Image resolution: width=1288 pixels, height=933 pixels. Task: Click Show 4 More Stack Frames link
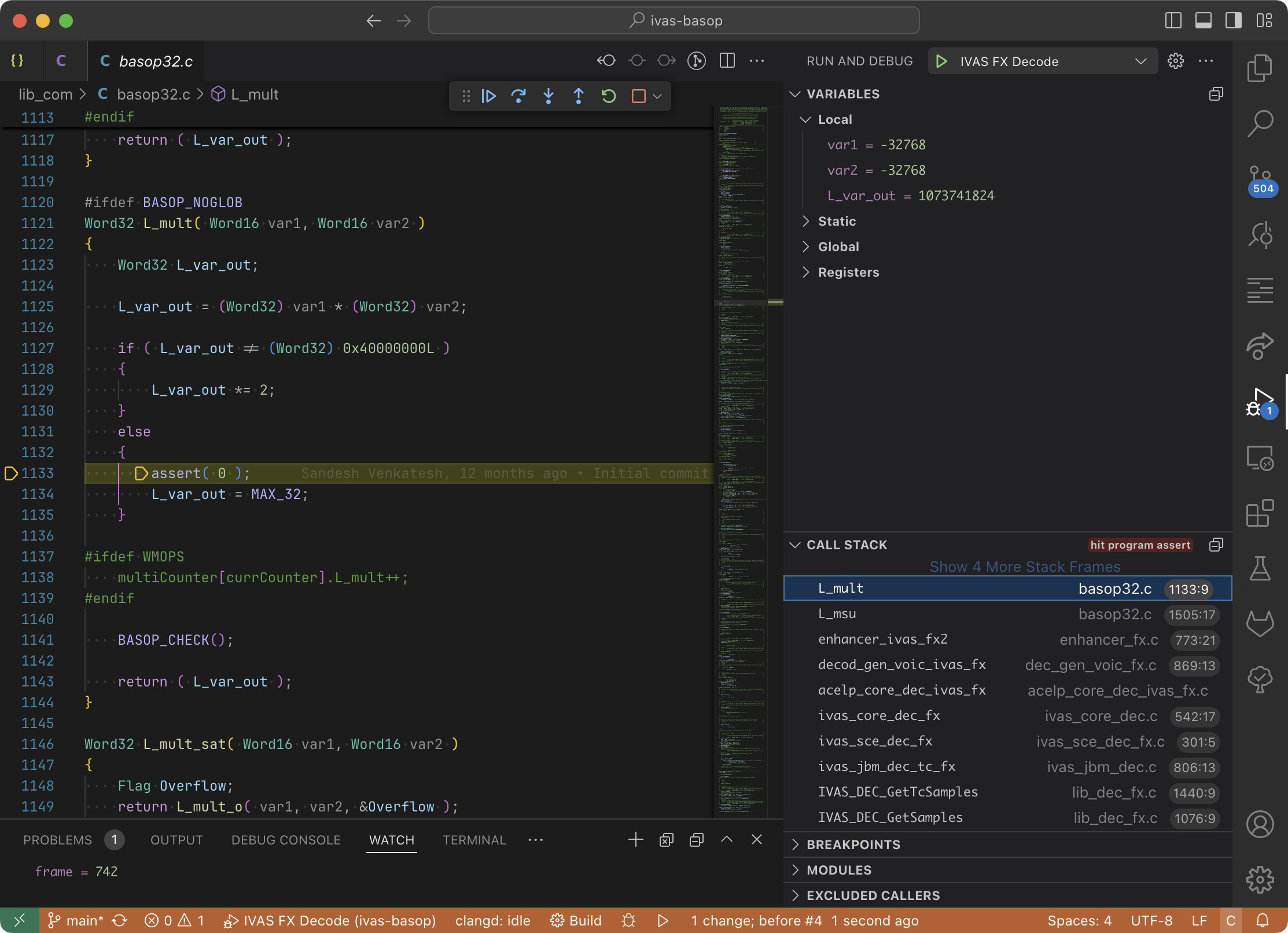tap(1025, 567)
